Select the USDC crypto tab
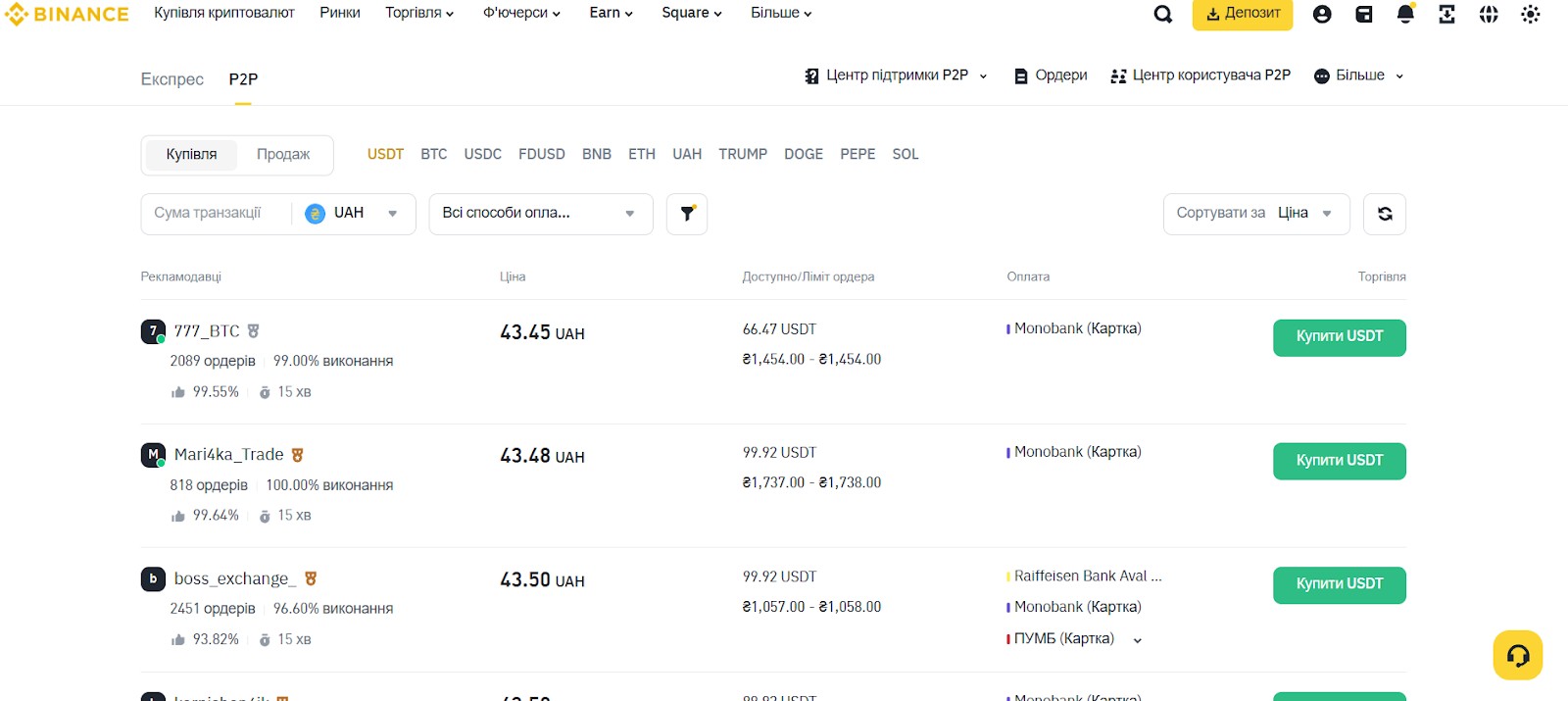 coord(483,155)
